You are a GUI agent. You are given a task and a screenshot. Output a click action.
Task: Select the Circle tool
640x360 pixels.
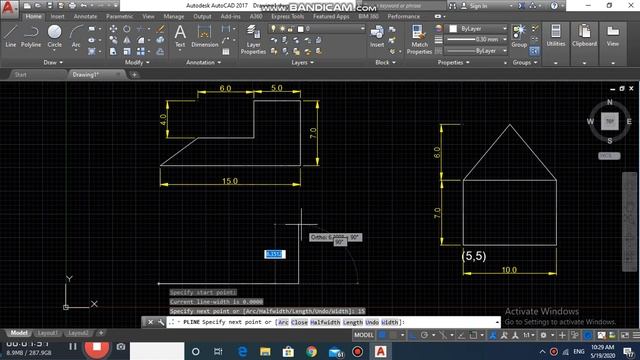(54, 36)
